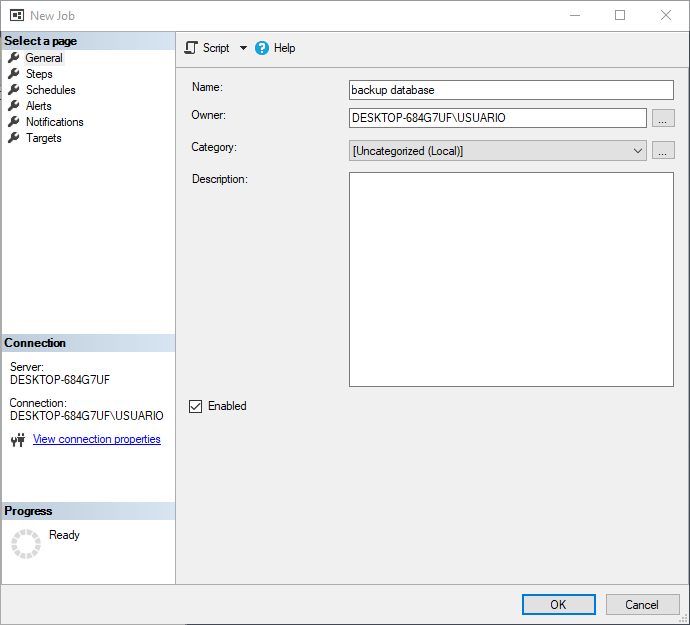690x625 pixels.
Task: Open Help from the toolbar
Action: coord(275,48)
